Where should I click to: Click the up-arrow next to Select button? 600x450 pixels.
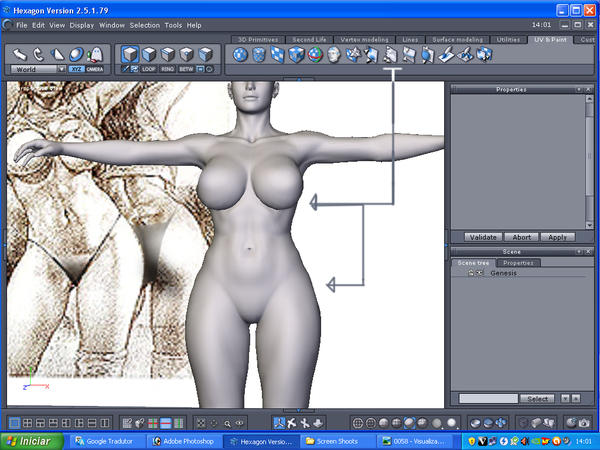click(576, 398)
